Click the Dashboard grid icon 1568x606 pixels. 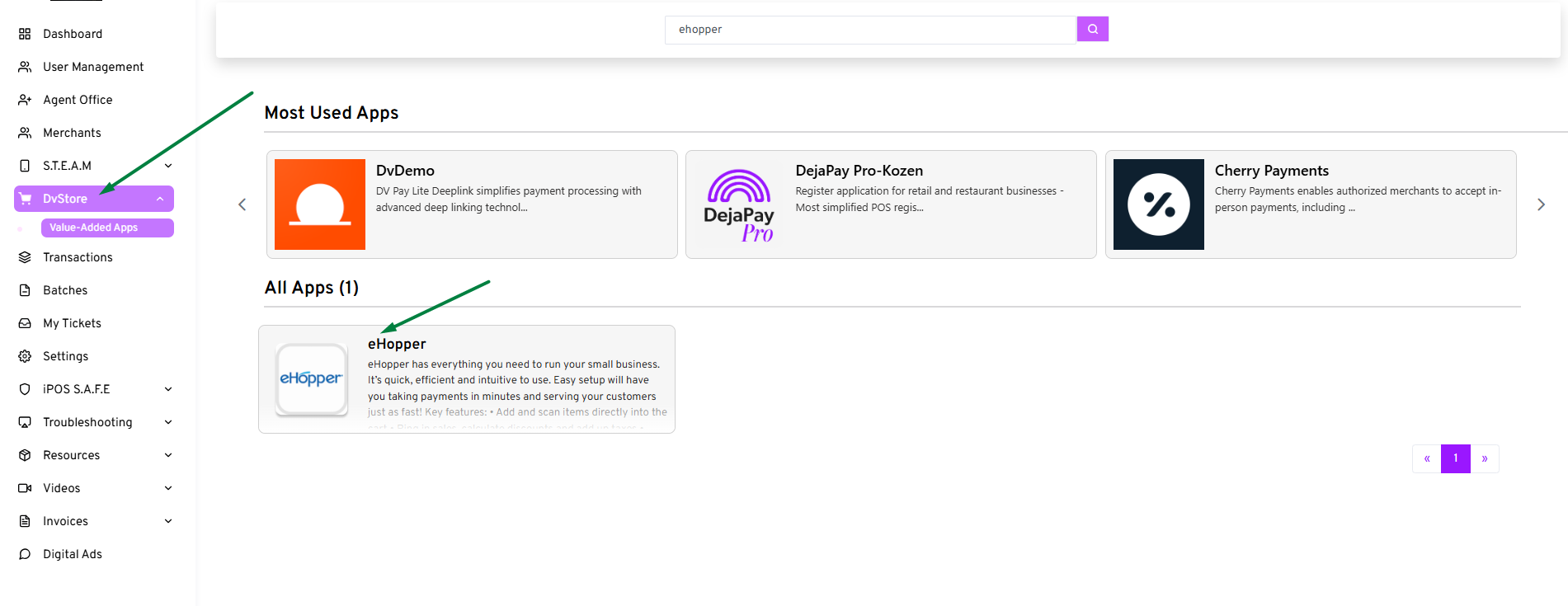point(25,34)
